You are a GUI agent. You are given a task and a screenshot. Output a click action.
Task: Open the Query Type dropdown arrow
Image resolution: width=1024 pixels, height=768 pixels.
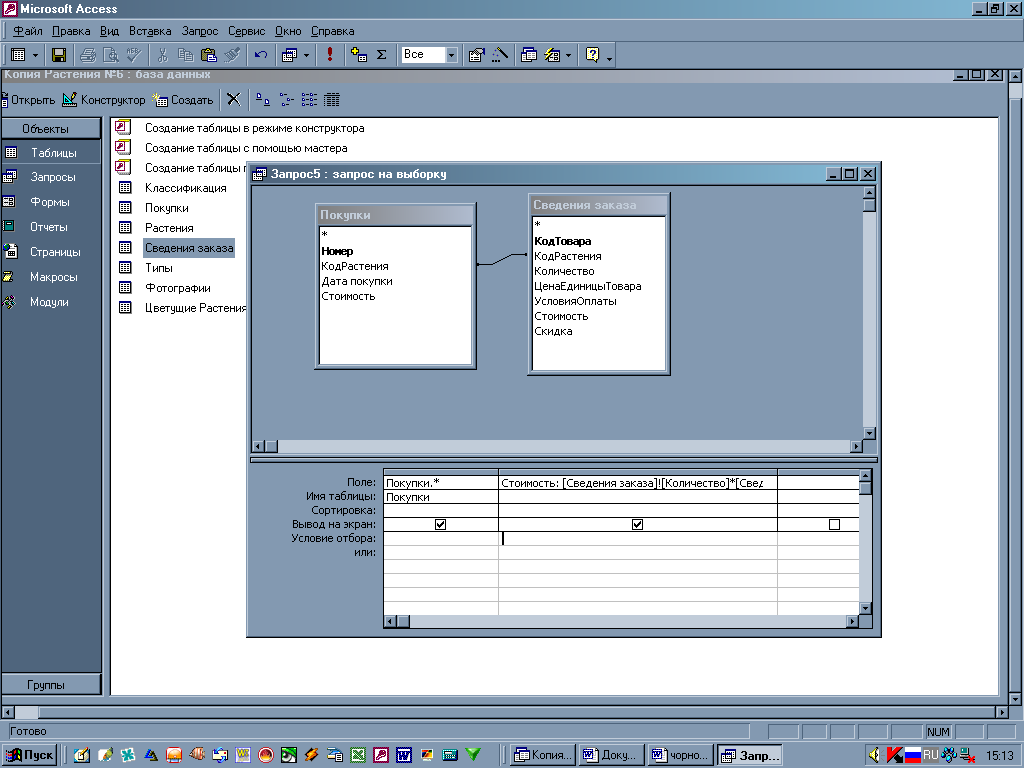point(306,55)
